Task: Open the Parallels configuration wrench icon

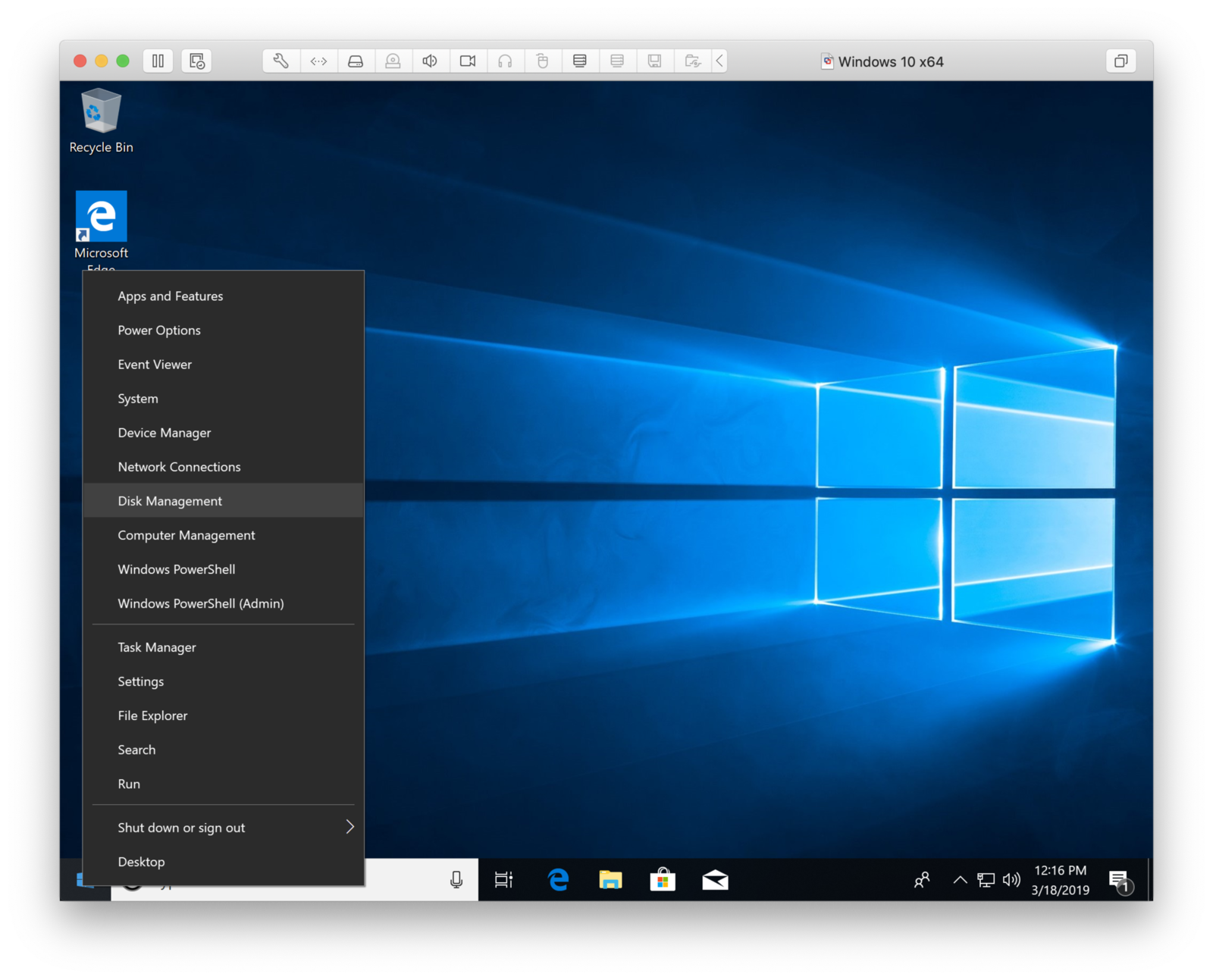Action: pos(280,61)
